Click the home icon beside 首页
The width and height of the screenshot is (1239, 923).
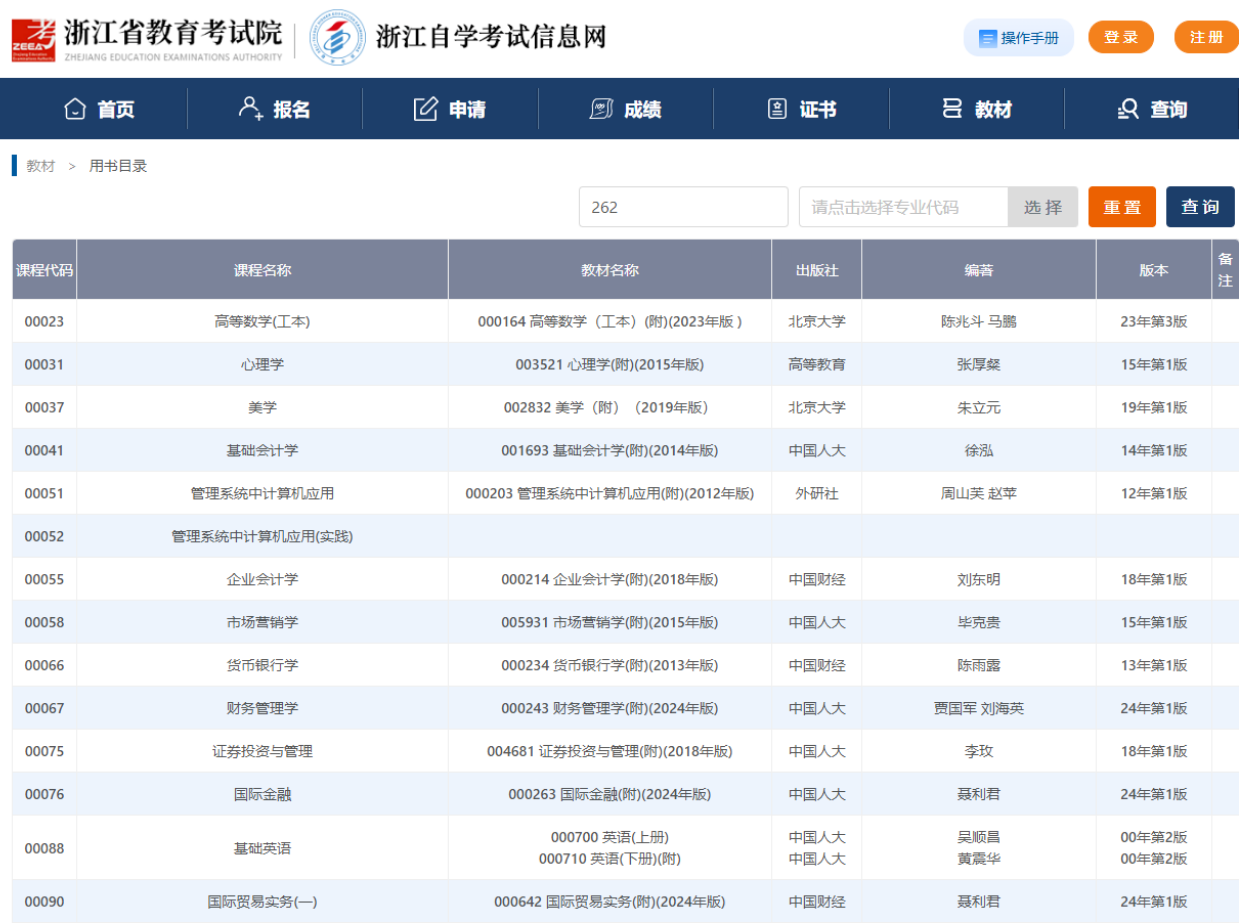[75, 109]
